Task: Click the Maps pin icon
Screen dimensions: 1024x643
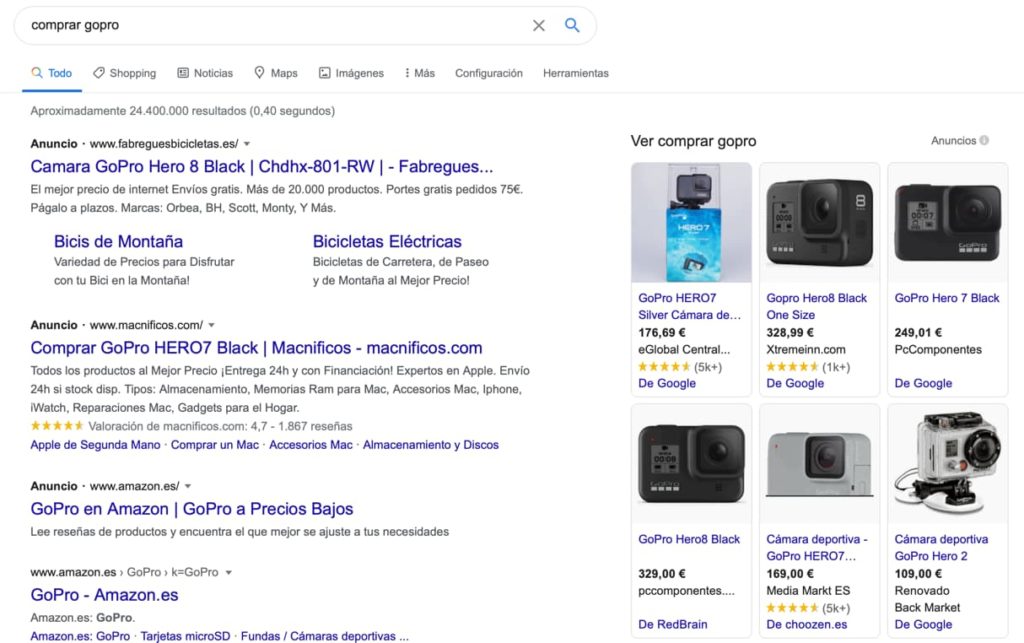Action: (258, 72)
